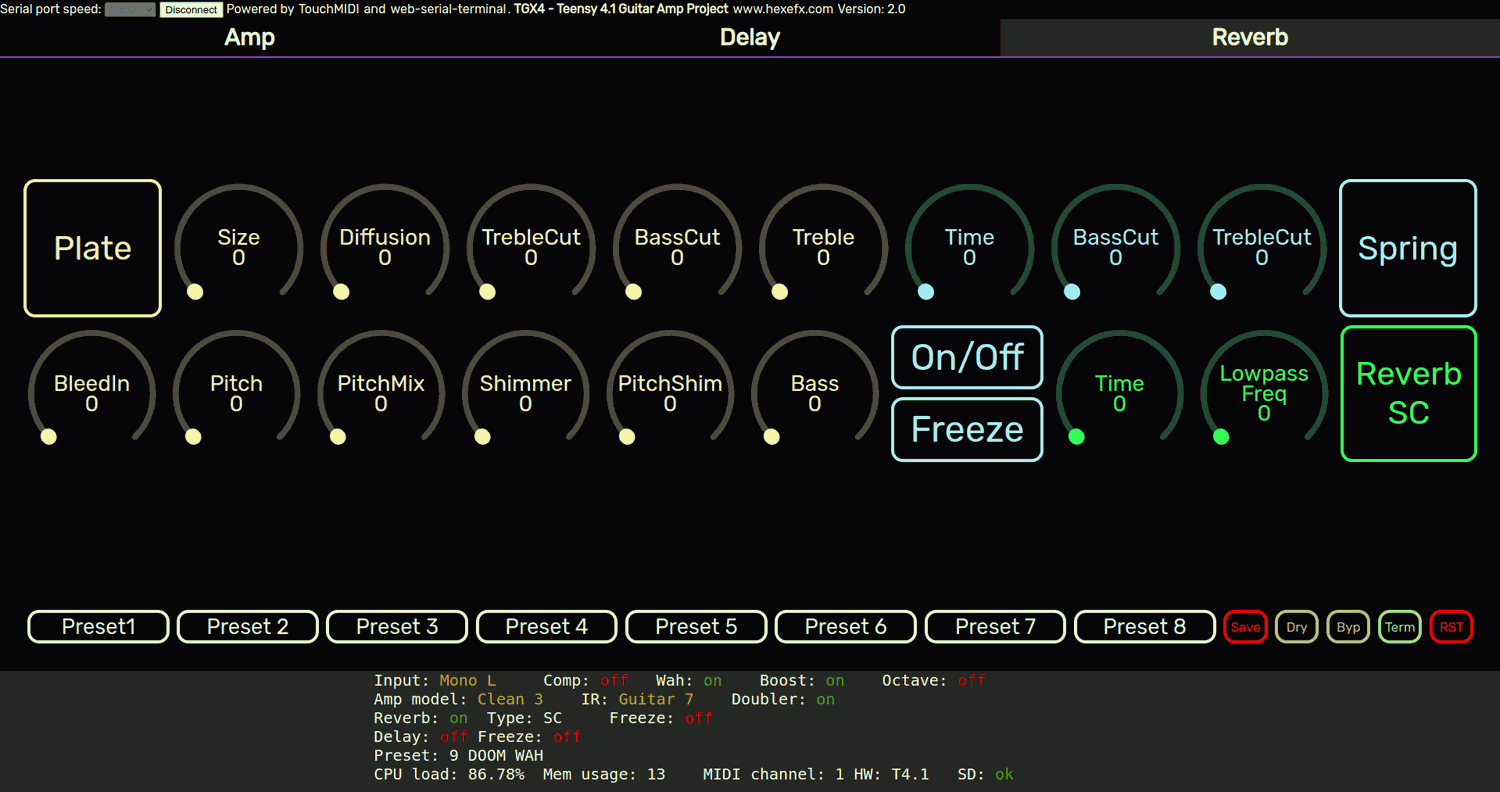Viewport: 1500px width, 792px height.
Task: Click the 'Doubler: on' status text
Action: [x=783, y=699]
